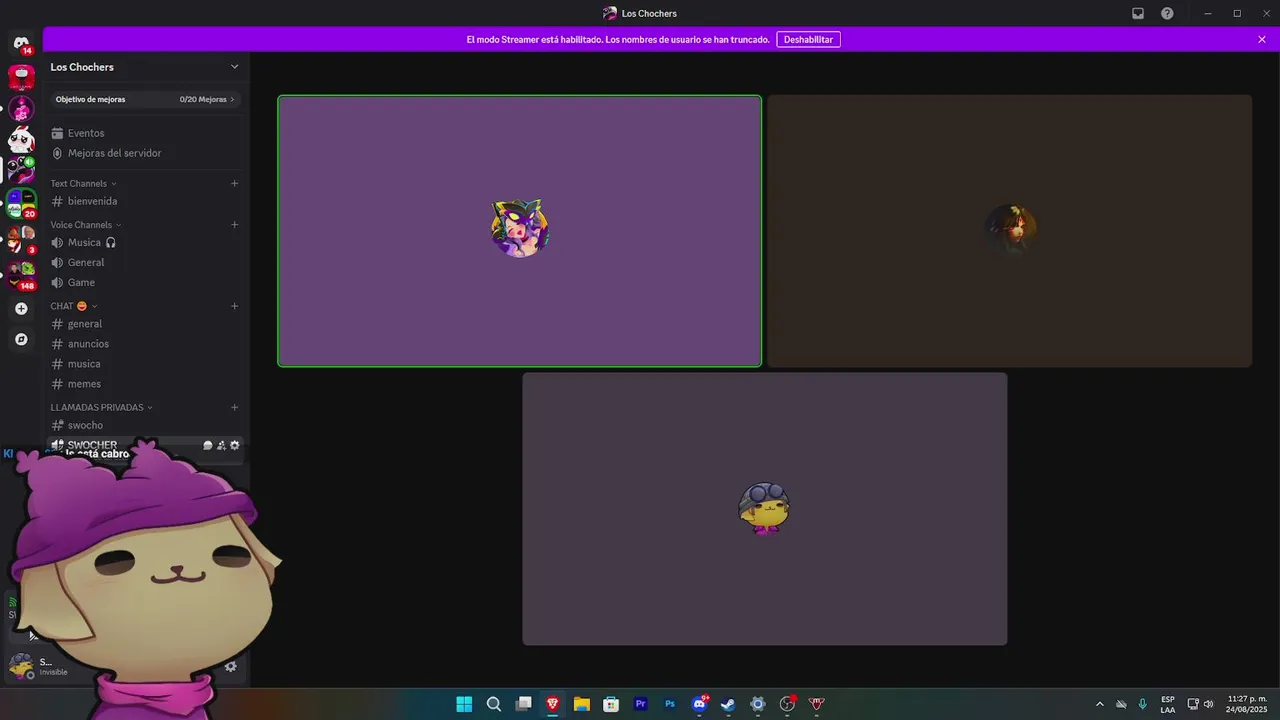This screenshot has width=1280, height=720.
Task: Collapse the CHAT category
Action: coord(74,306)
